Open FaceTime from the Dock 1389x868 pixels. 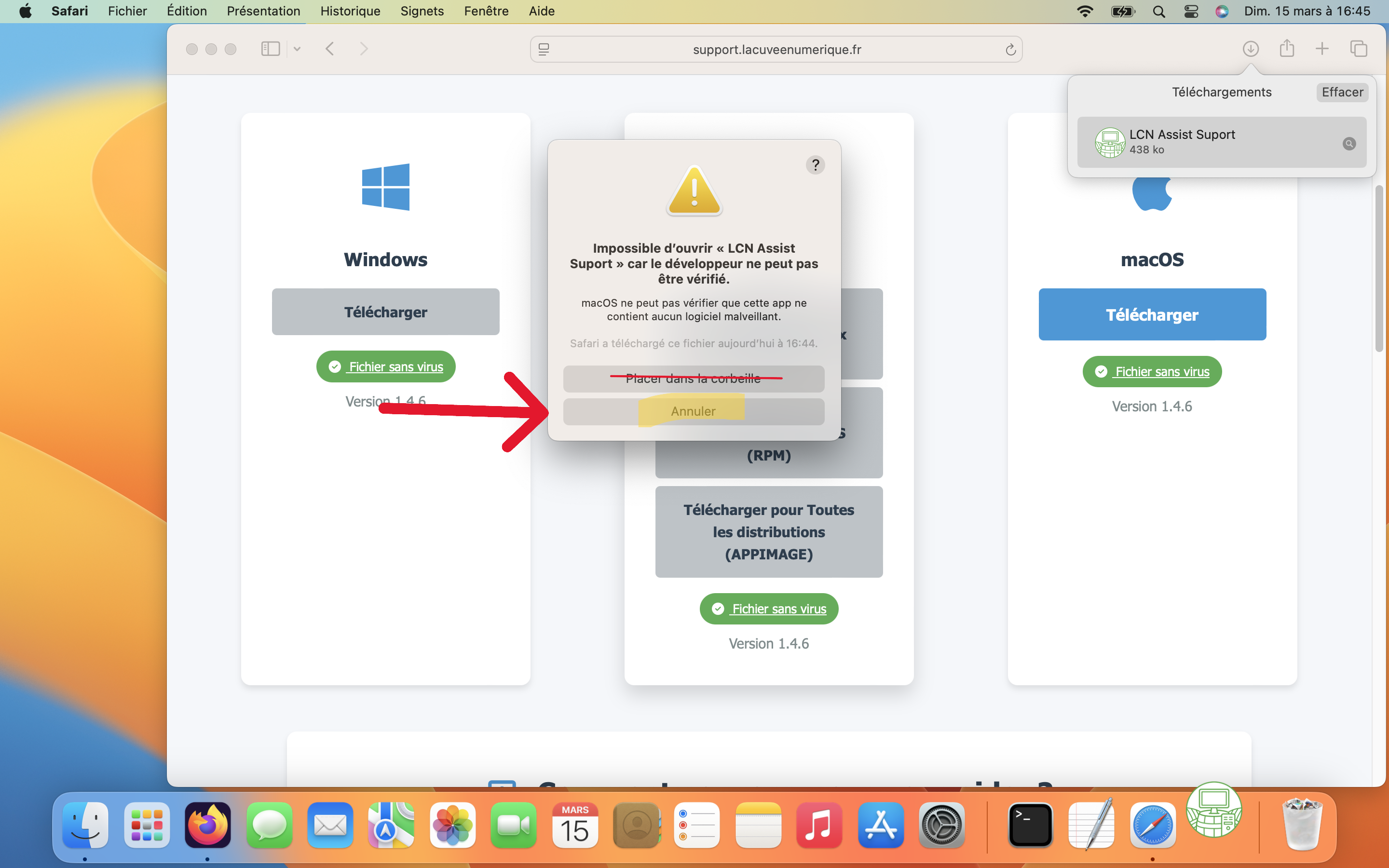514,826
